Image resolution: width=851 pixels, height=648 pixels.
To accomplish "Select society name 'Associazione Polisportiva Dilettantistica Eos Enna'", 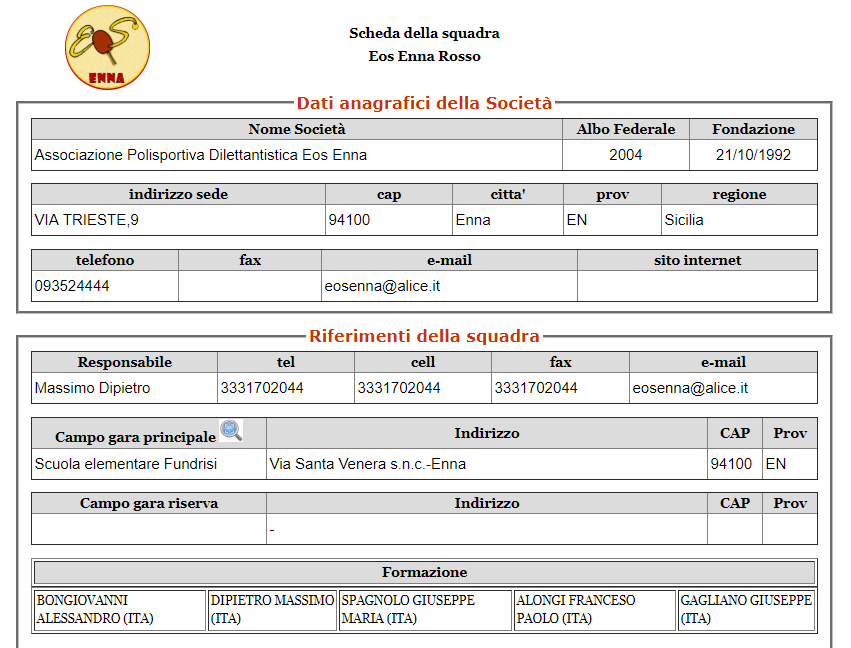I will [201, 155].
